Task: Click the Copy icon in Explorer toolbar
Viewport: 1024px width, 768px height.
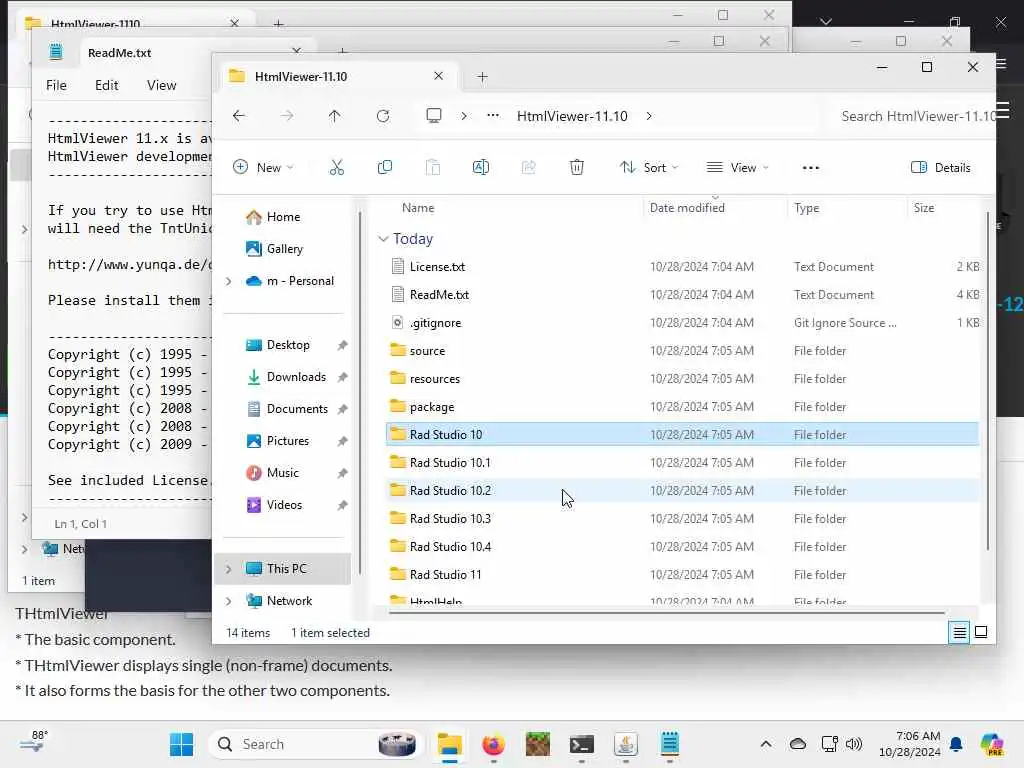Action: click(385, 168)
